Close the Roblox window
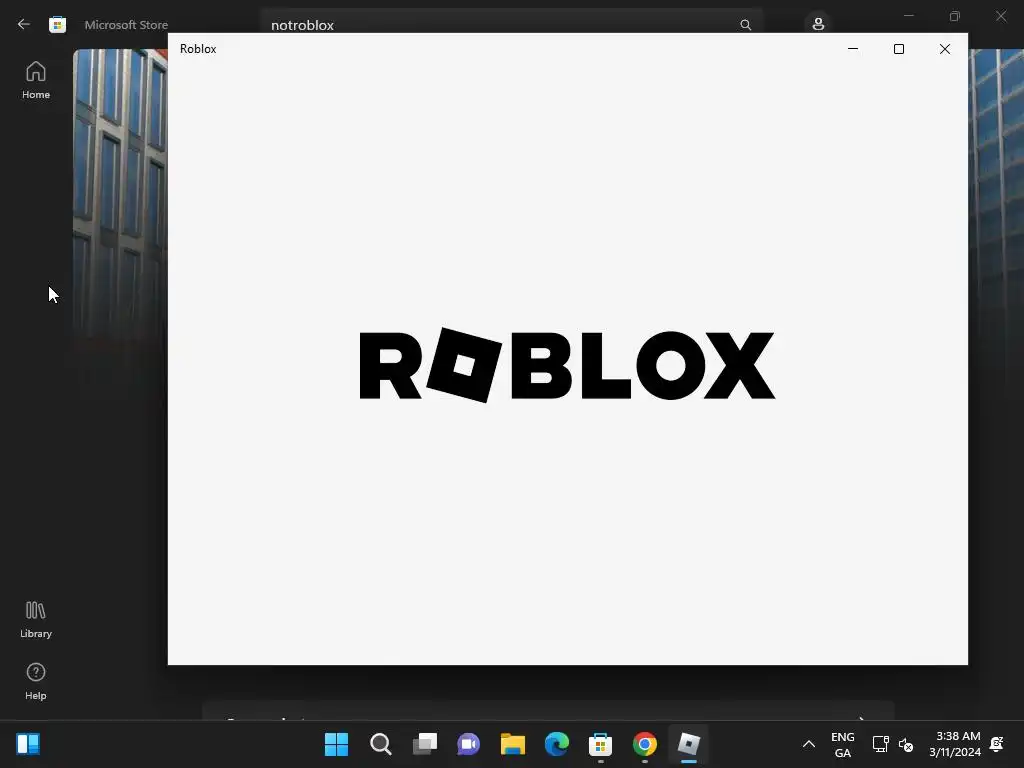 click(x=944, y=49)
